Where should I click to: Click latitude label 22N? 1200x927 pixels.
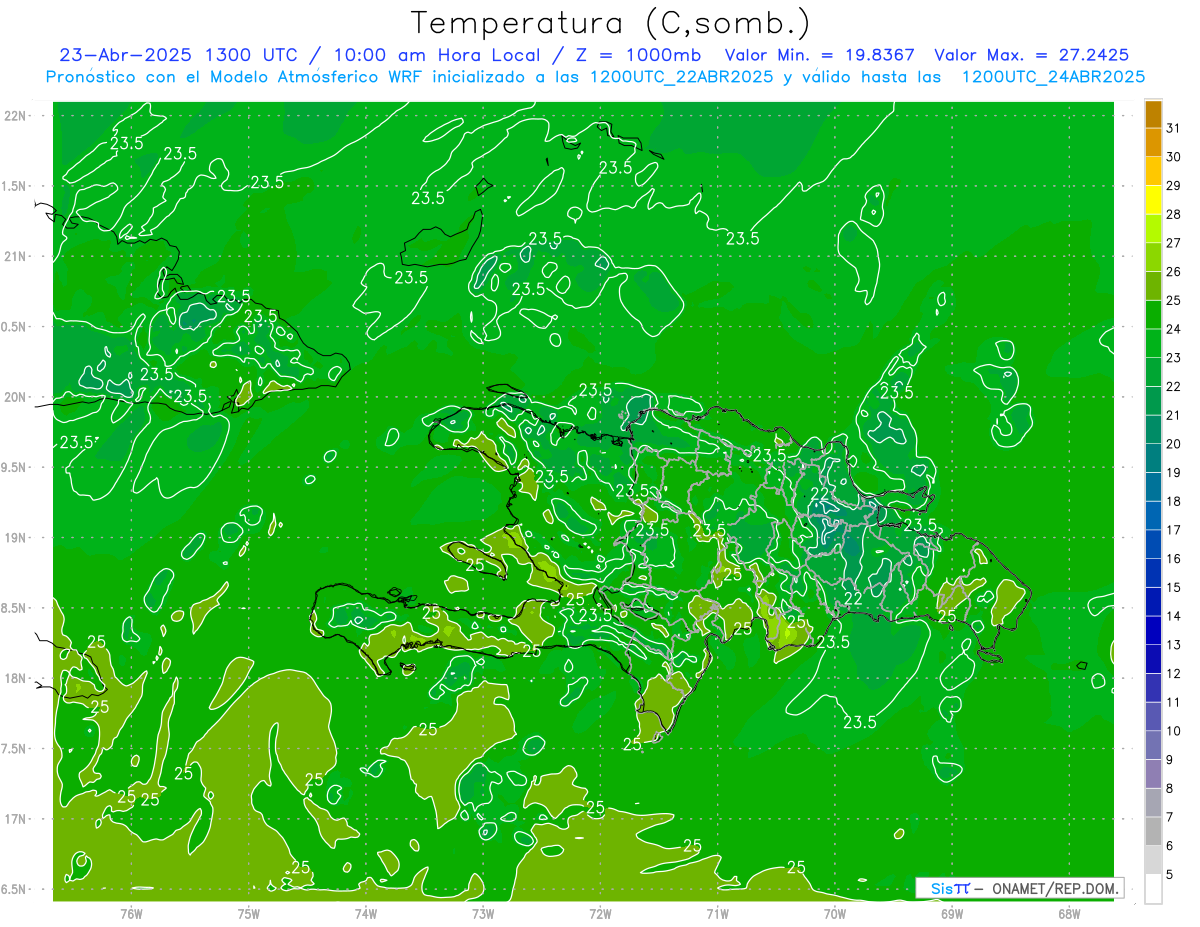[16, 115]
